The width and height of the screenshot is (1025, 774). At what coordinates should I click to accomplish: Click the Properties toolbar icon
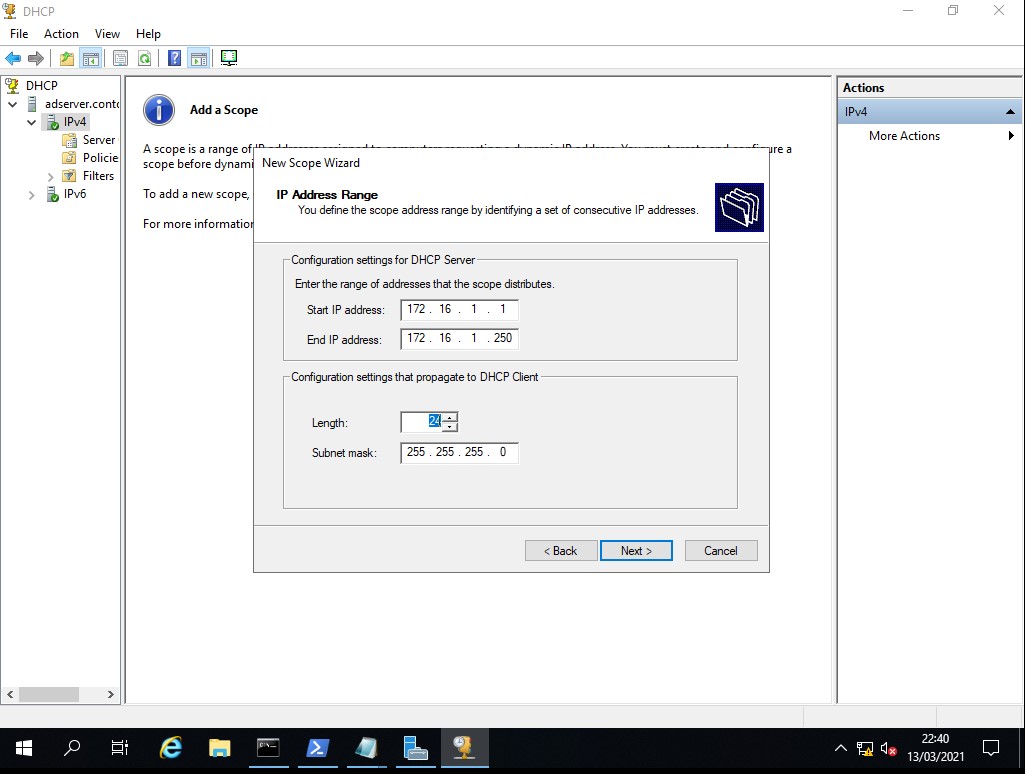coord(120,59)
